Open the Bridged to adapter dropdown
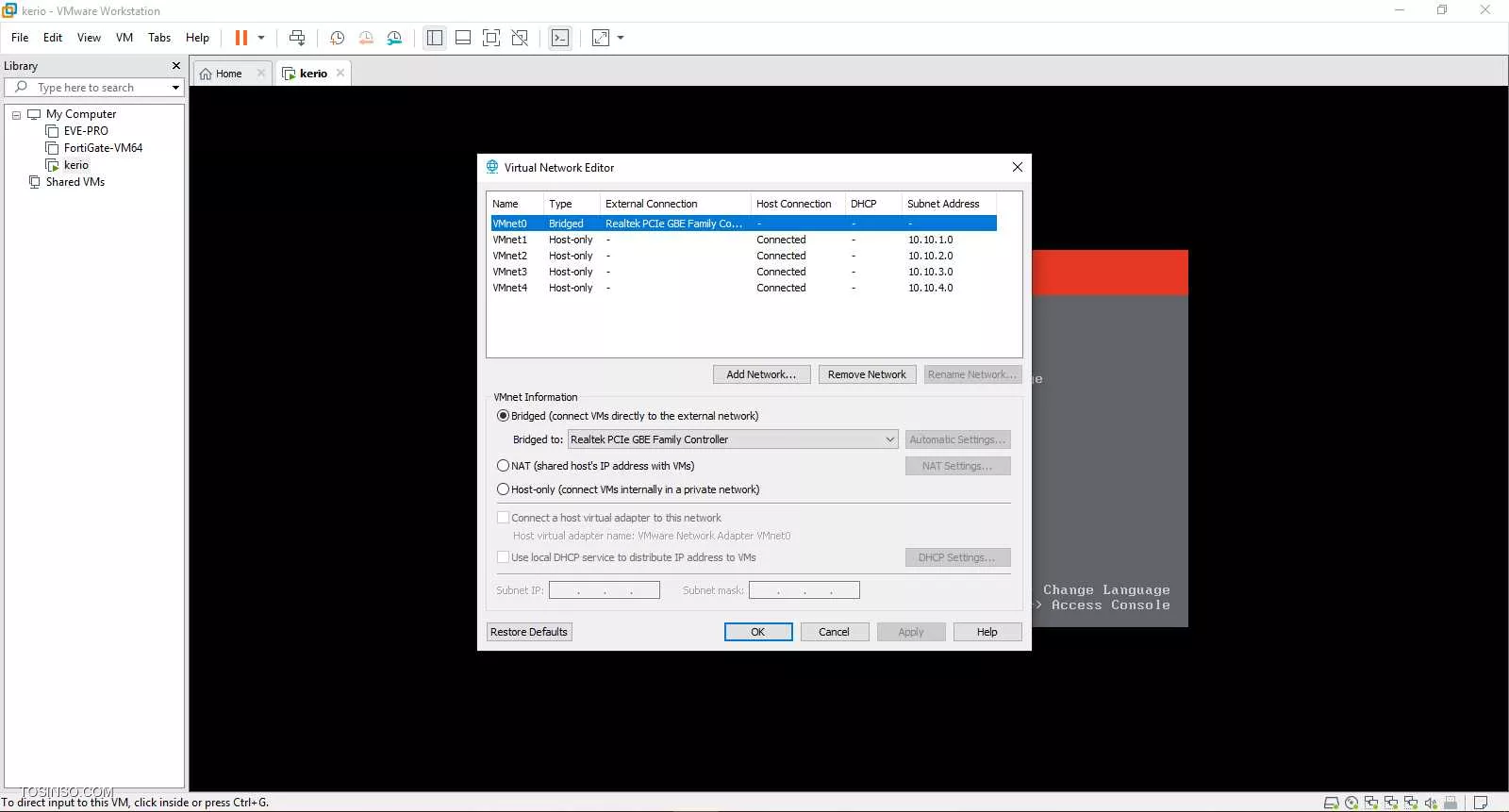1509x812 pixels. 733,439
